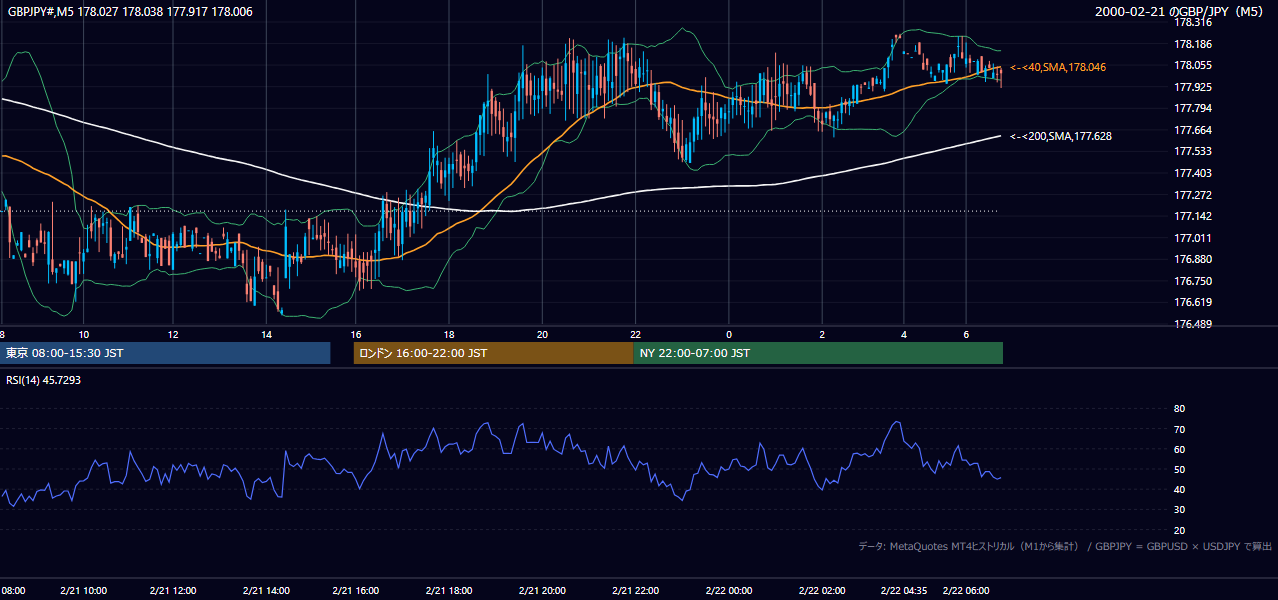Click RSI scale value 80
The width and height of the screenshot is (1278, 600).
click(1179, 409)
